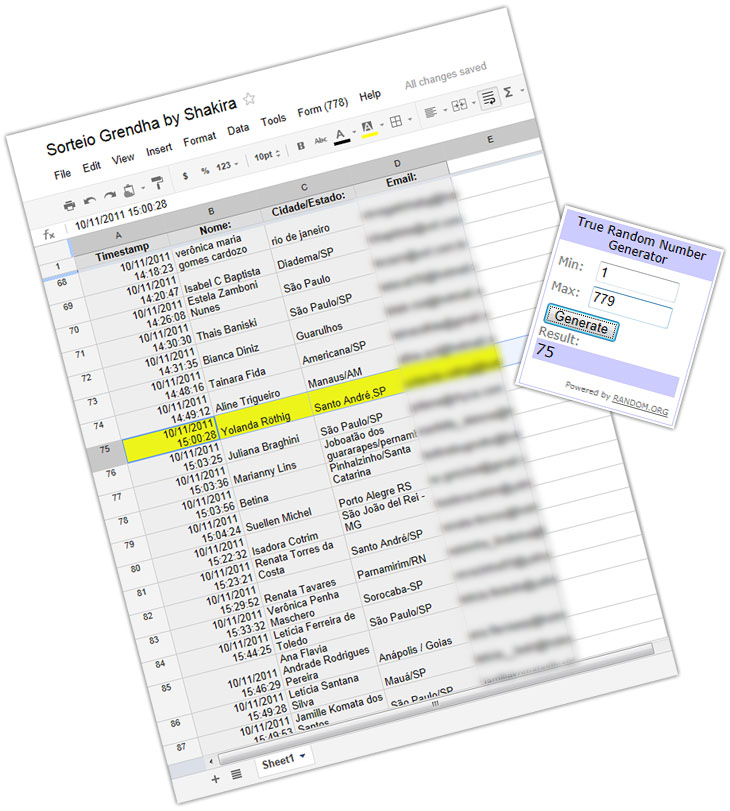Open the 10pt font size selector
Image resolution: width=730 pixels, height=811 pixels.
(x=267, y=155)
